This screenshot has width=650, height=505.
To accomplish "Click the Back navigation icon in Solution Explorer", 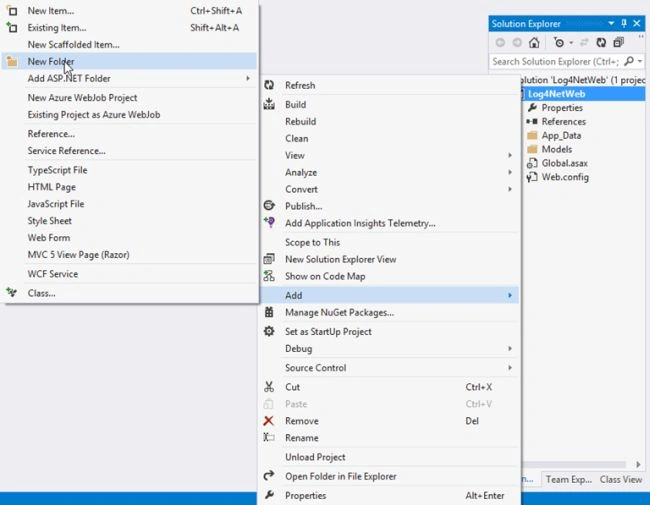I will coord(500,42).
